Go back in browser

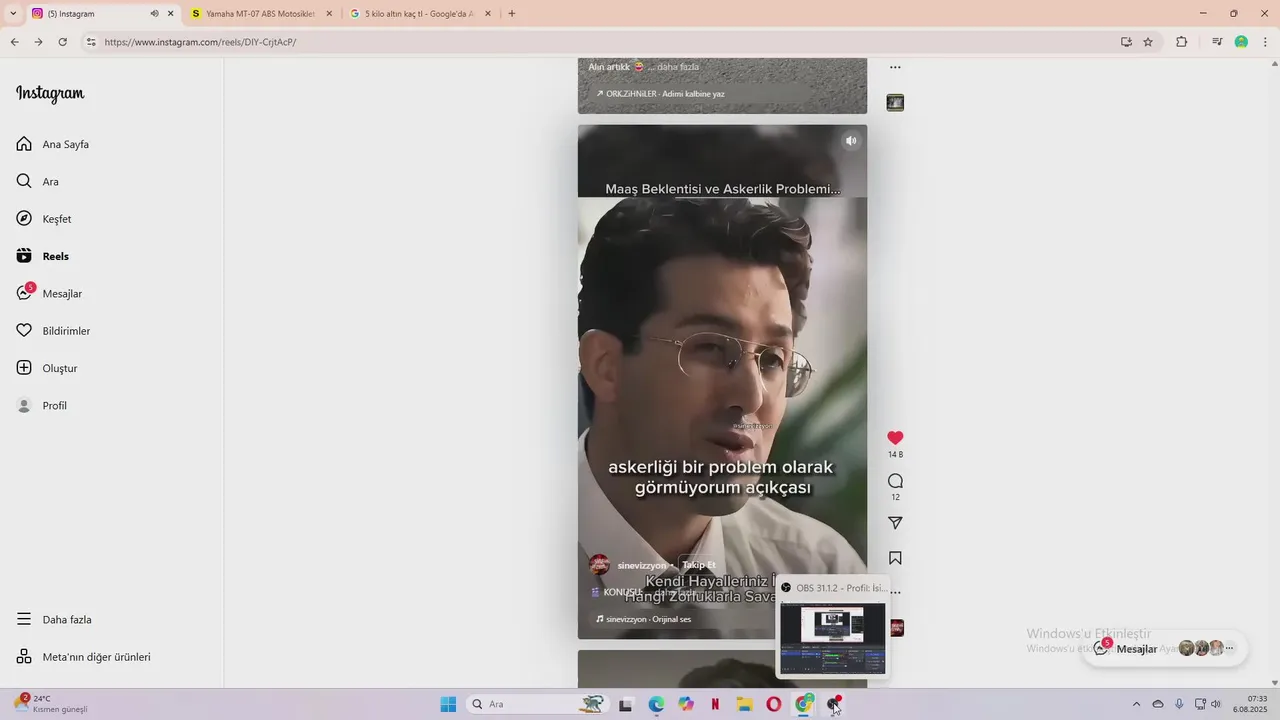tap(14, 42)
